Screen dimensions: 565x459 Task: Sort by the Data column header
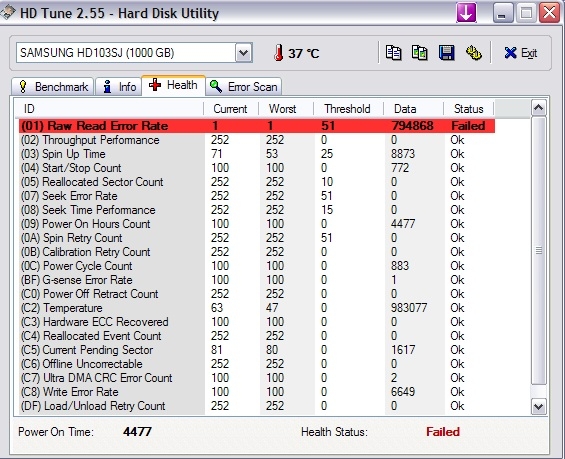pos(413,108)
